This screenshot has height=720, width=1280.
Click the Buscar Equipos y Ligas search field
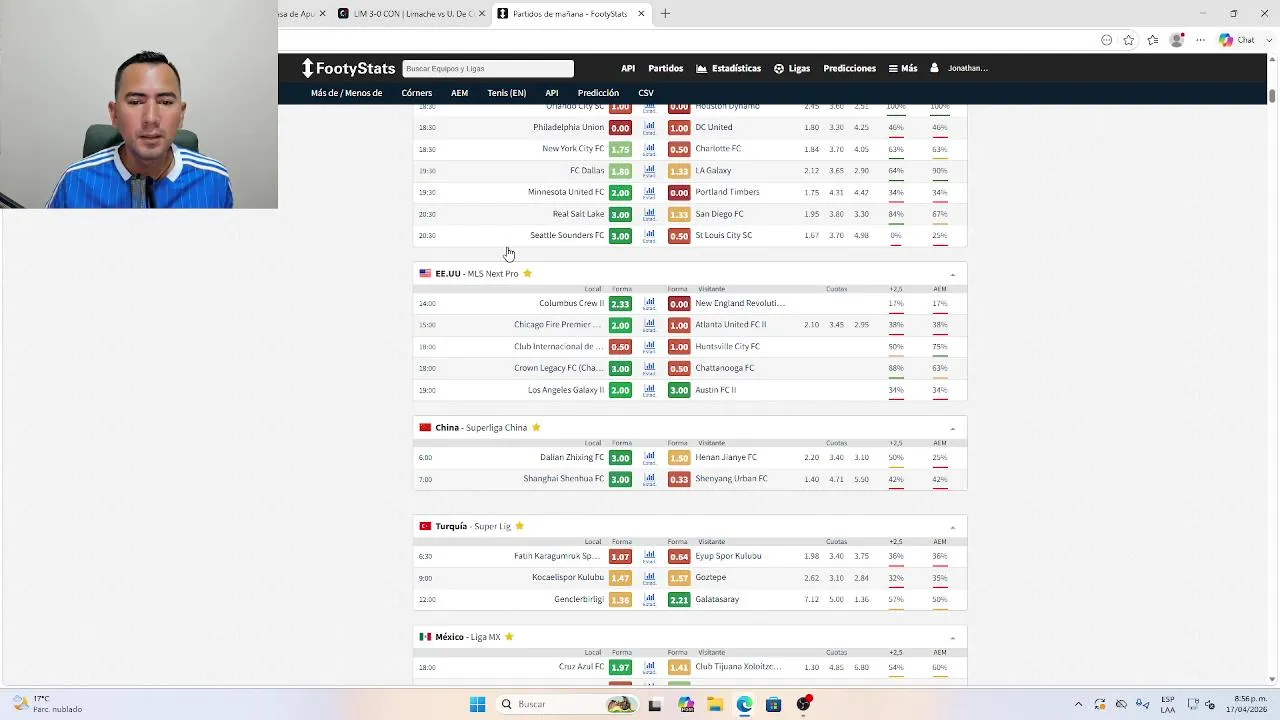coord(488,68)
